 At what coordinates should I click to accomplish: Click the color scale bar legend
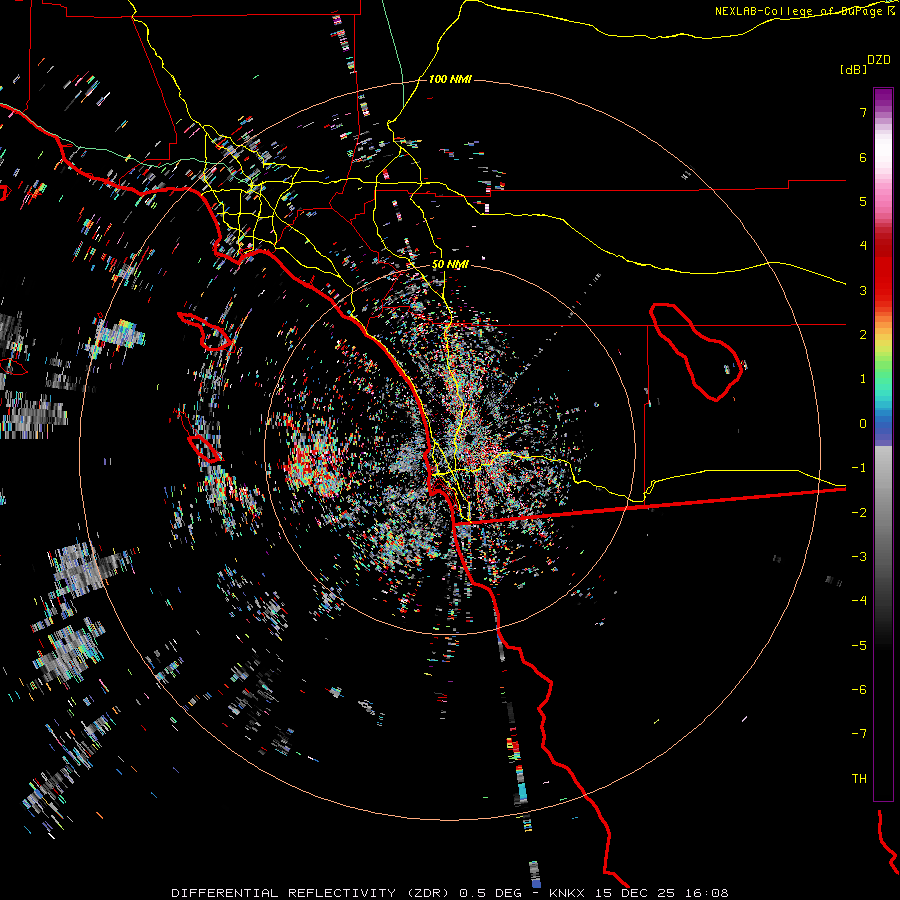(x=883, y=444)
